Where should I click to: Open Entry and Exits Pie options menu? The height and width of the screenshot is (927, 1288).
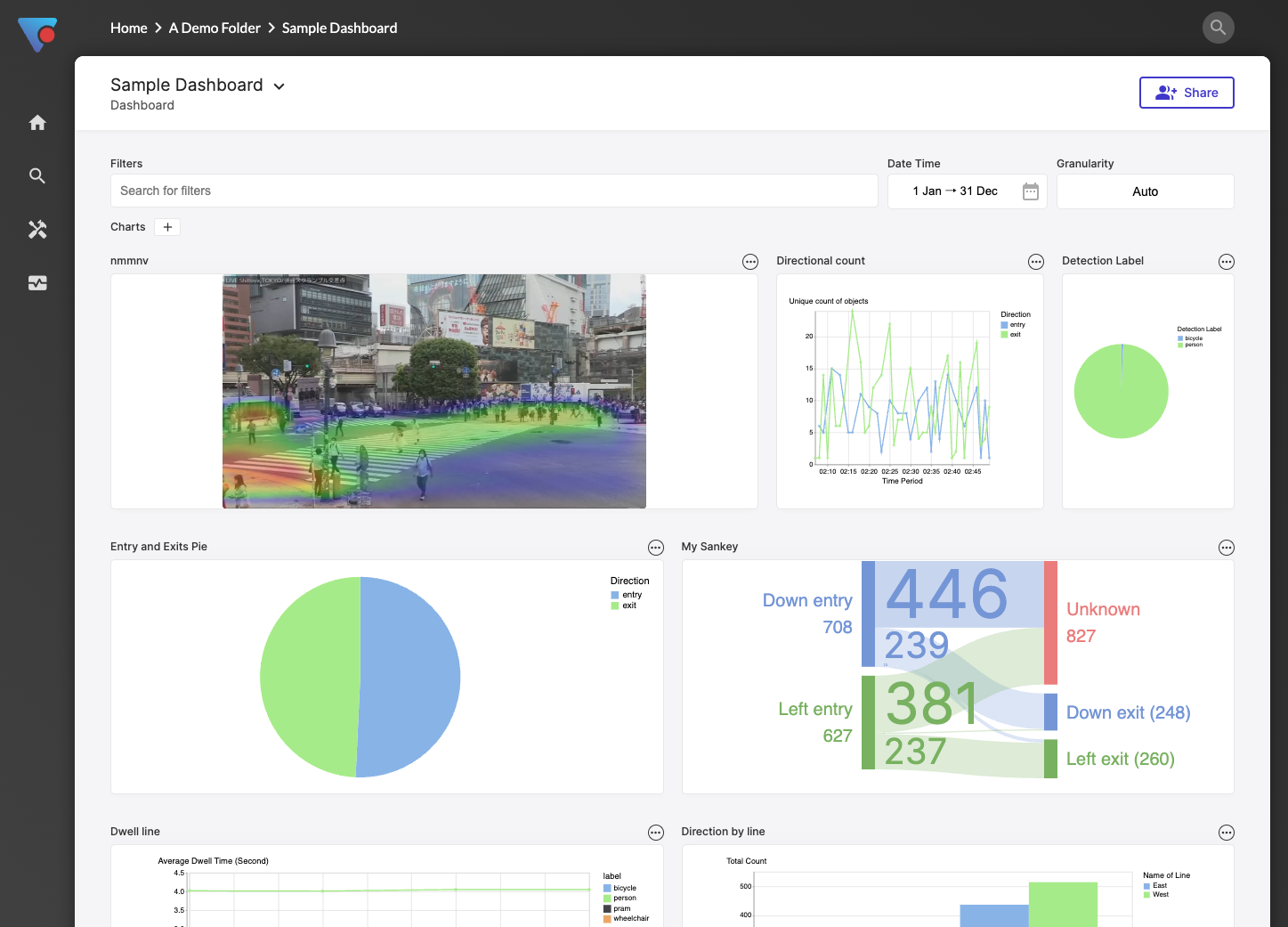[656, 548]
